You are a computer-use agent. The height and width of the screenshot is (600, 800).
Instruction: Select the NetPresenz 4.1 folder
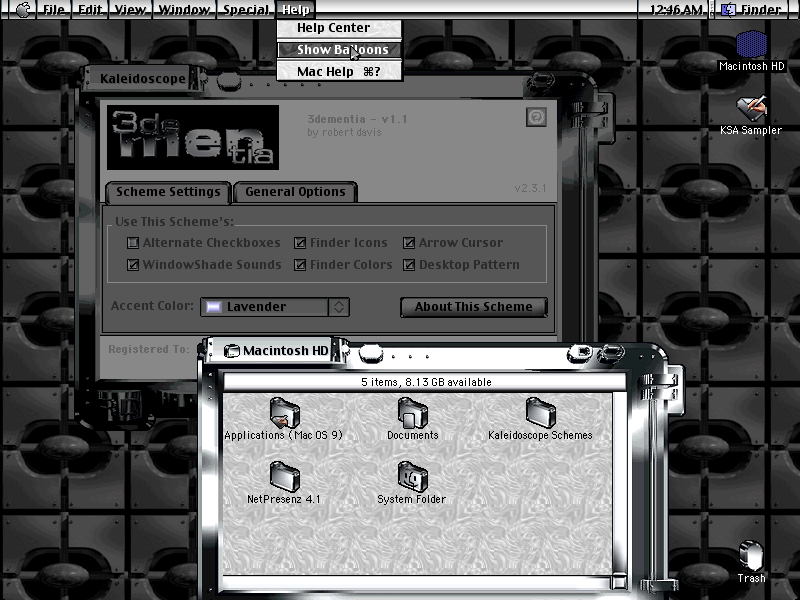[284, 477]
